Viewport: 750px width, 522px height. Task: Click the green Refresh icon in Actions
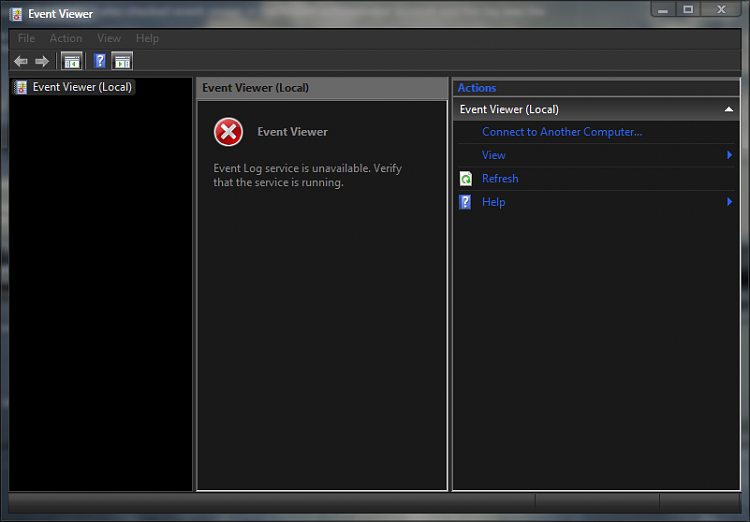(465, 178)
